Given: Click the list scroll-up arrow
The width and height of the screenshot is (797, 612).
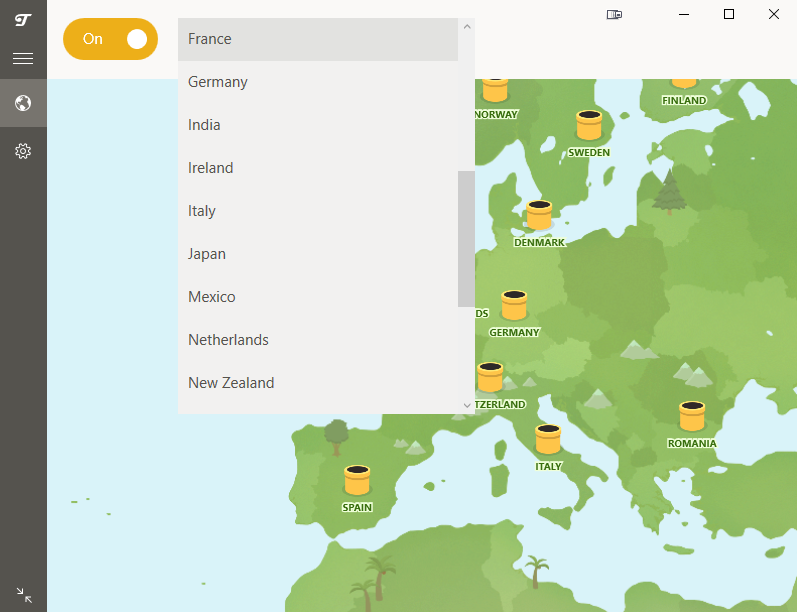Looking at the screenshot, I should [x=467, y=26].
